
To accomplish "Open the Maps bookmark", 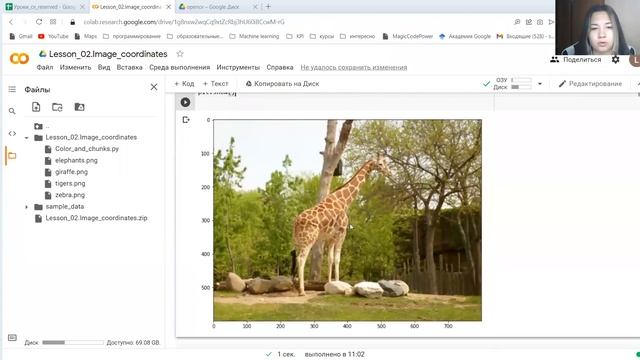I will [x=86, y=36].
